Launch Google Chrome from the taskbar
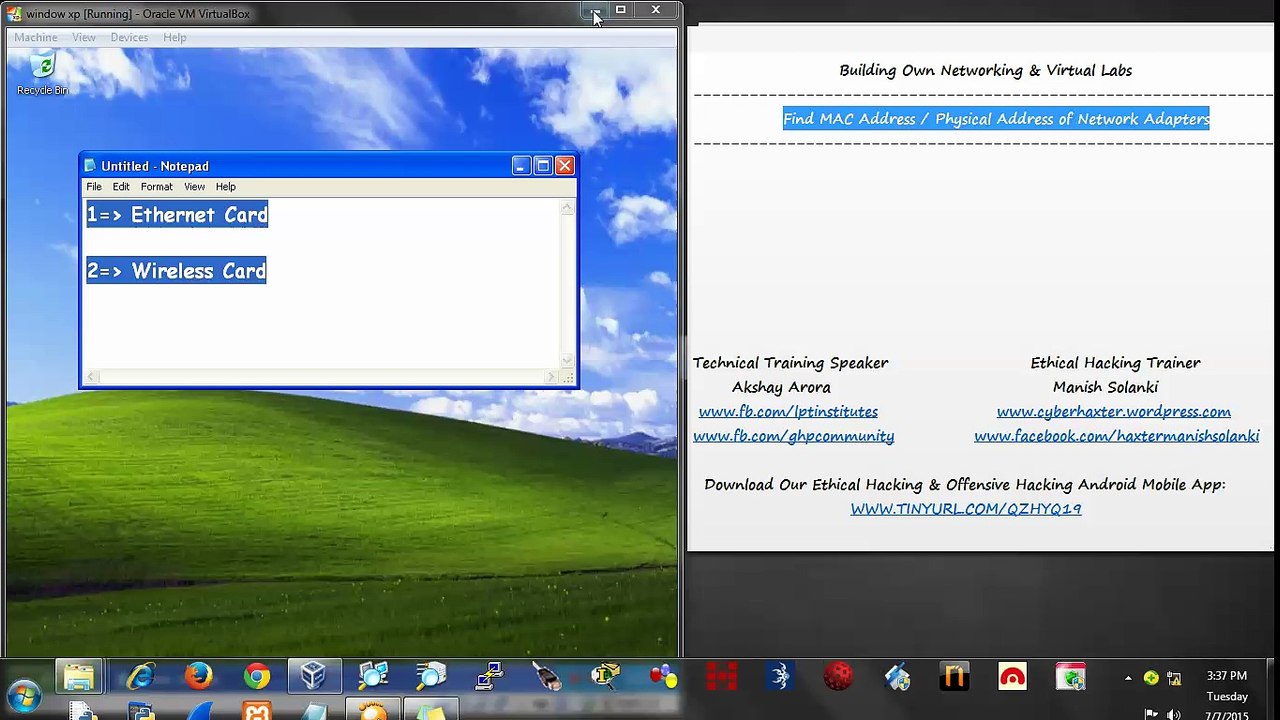This screenshot has width=1280, height=720. click(256, 677)
